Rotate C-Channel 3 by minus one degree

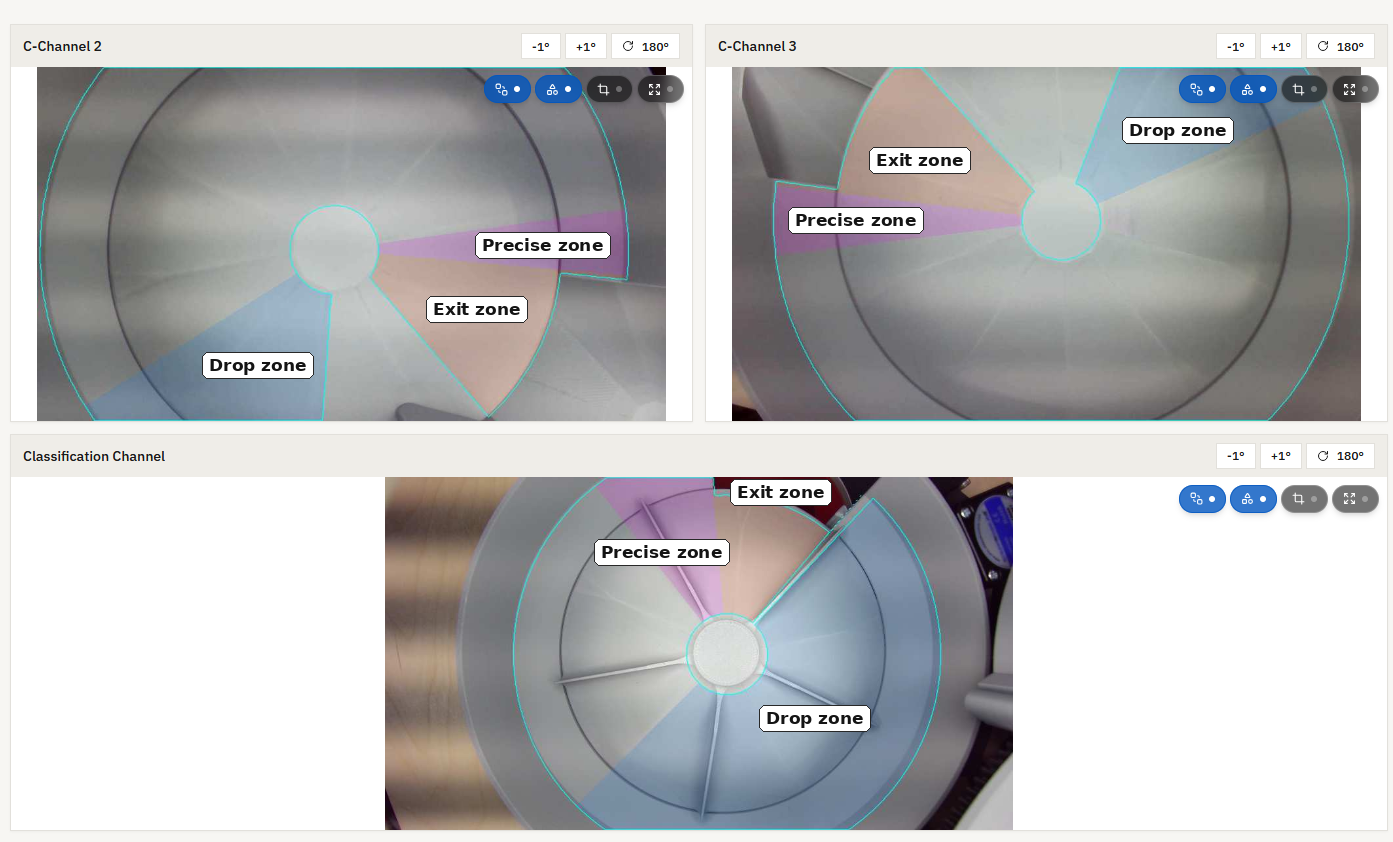click(1236, 46)
